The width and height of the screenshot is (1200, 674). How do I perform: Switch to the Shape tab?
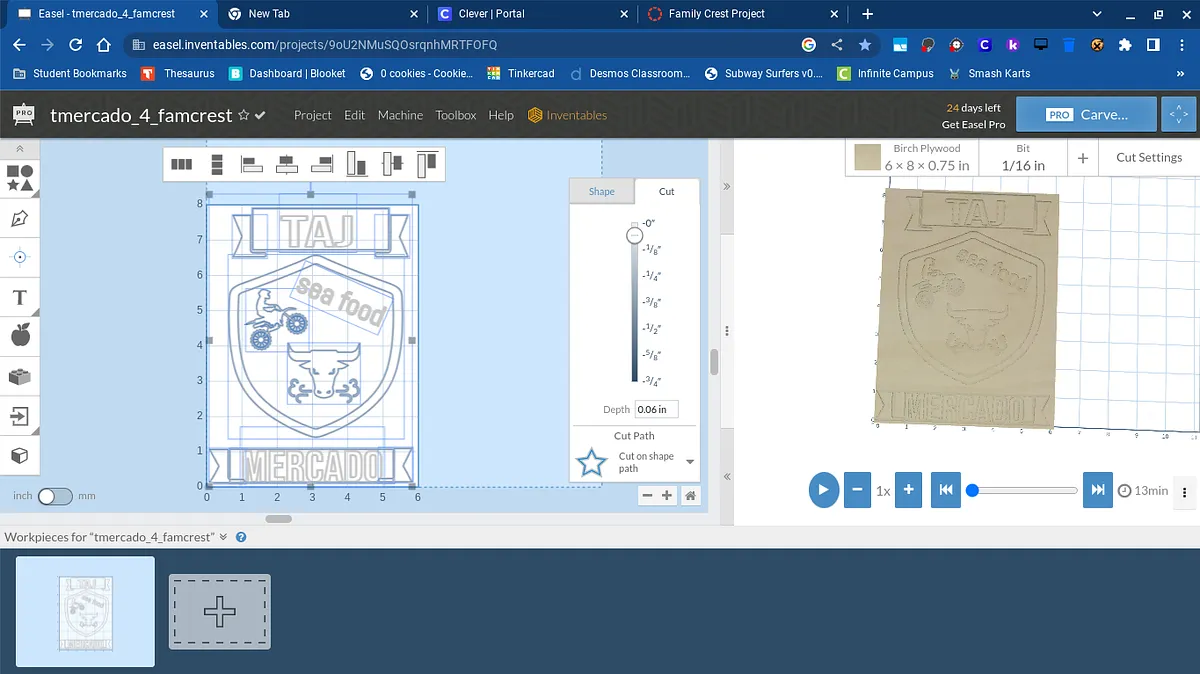[x=601, y=191]
